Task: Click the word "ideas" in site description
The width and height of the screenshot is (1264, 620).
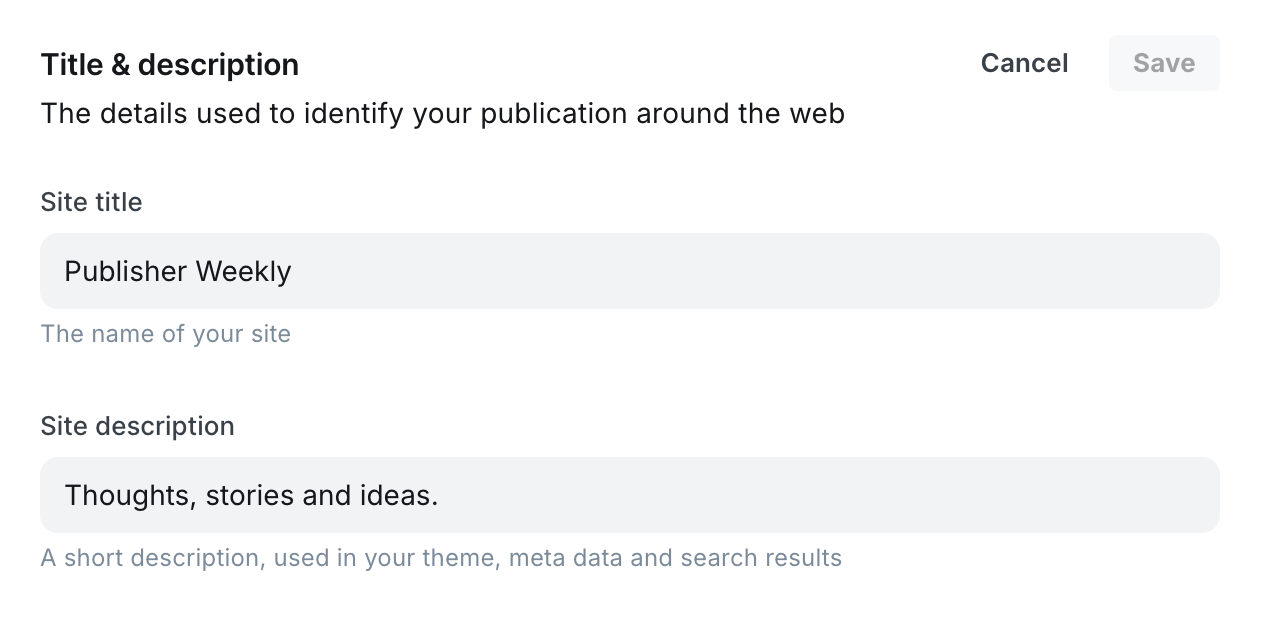Action: 404,495
